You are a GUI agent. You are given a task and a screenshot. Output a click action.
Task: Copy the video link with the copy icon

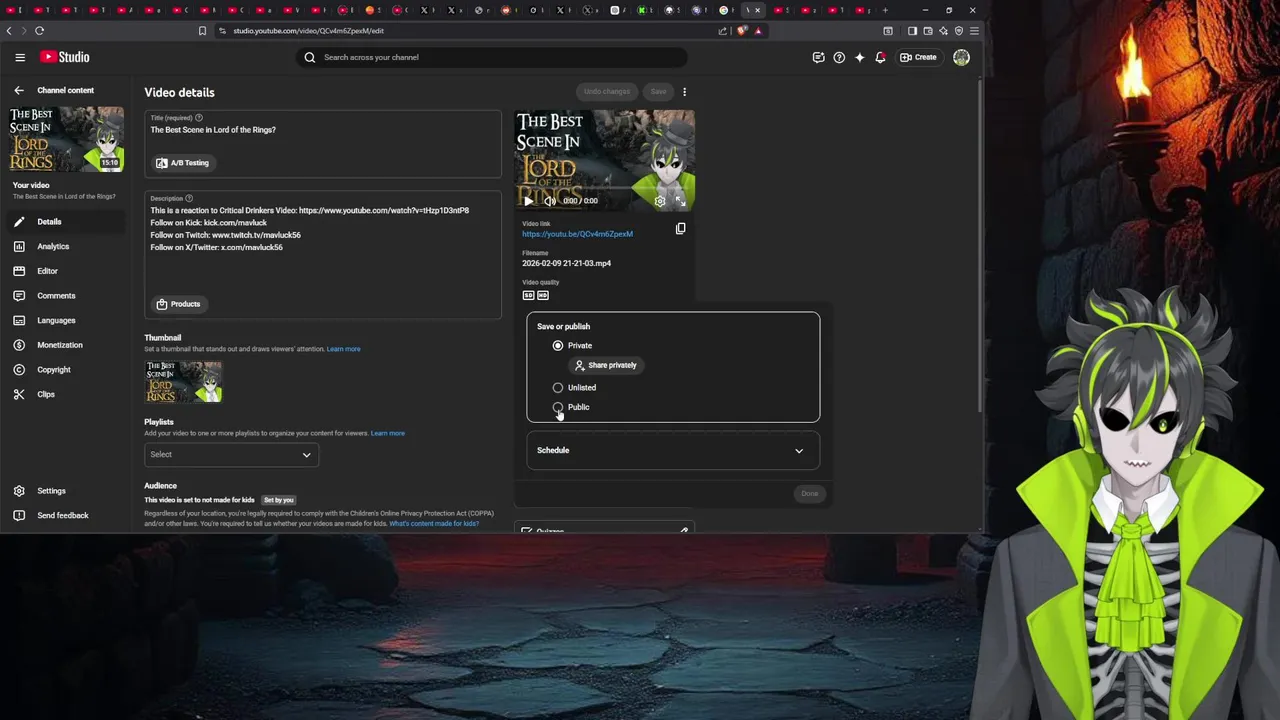point(680,228)
